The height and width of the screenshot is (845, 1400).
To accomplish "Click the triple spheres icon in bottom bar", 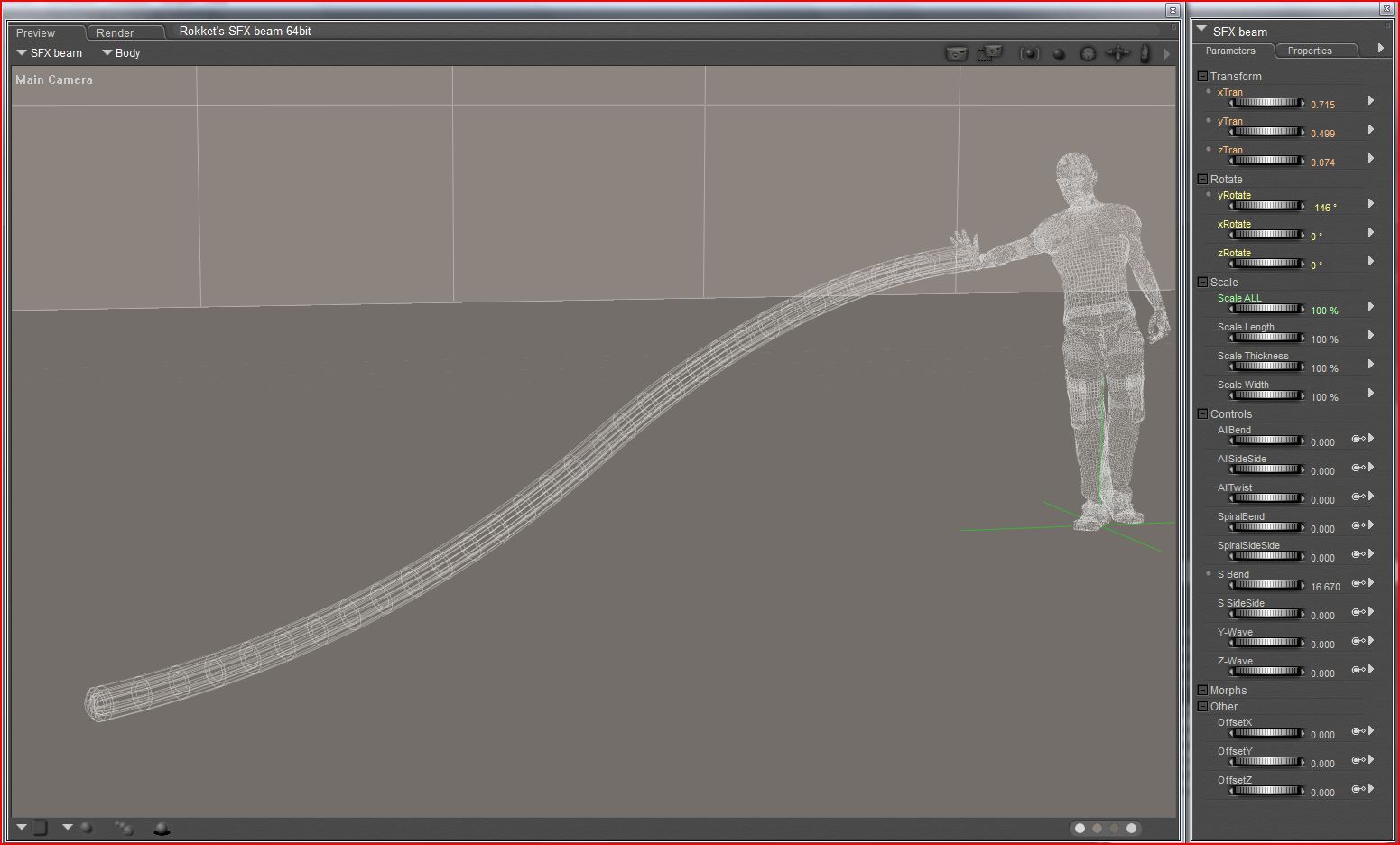I will (125, 827).
